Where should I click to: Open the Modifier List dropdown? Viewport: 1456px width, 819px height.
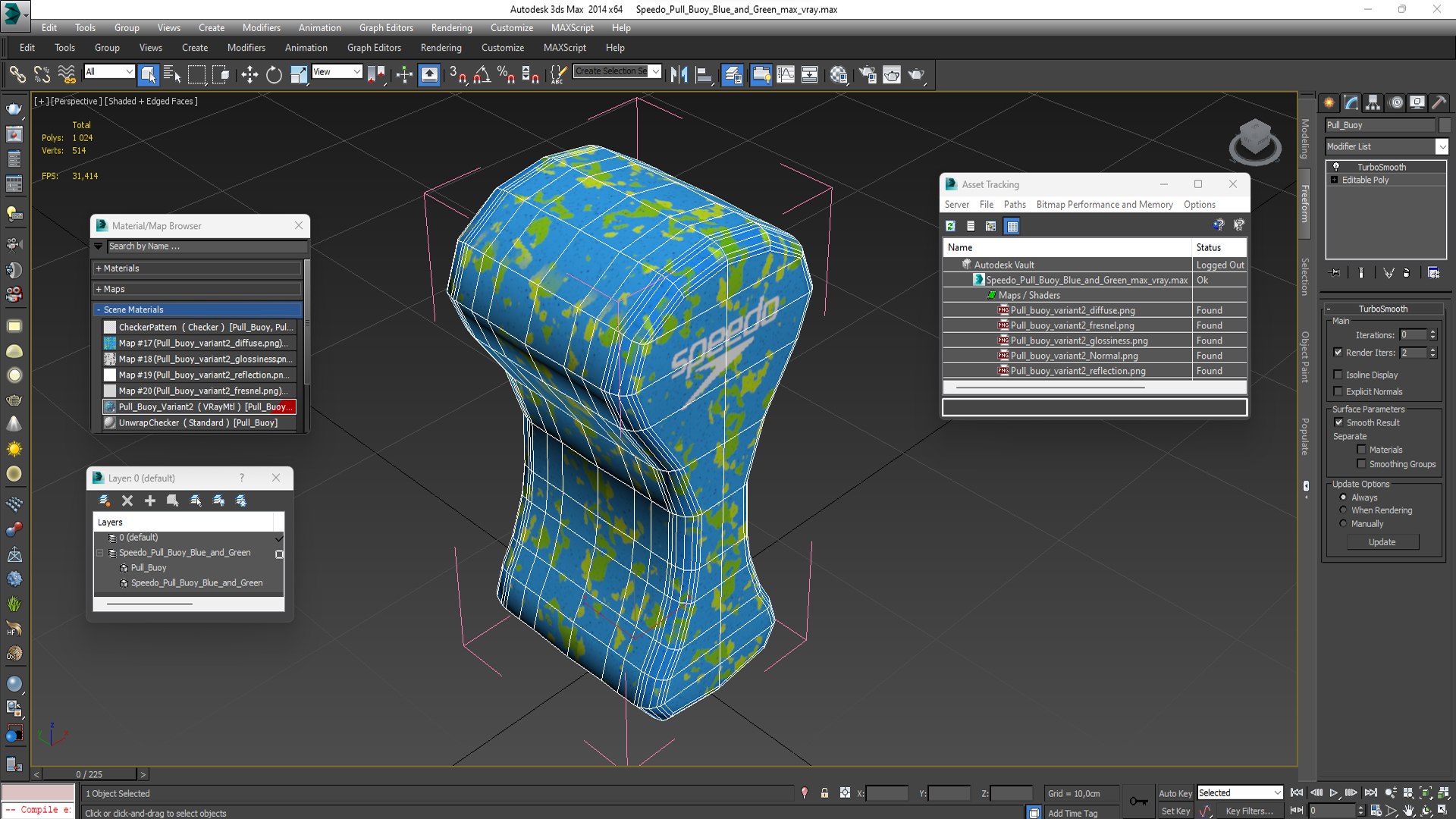tap(1442, 146)
